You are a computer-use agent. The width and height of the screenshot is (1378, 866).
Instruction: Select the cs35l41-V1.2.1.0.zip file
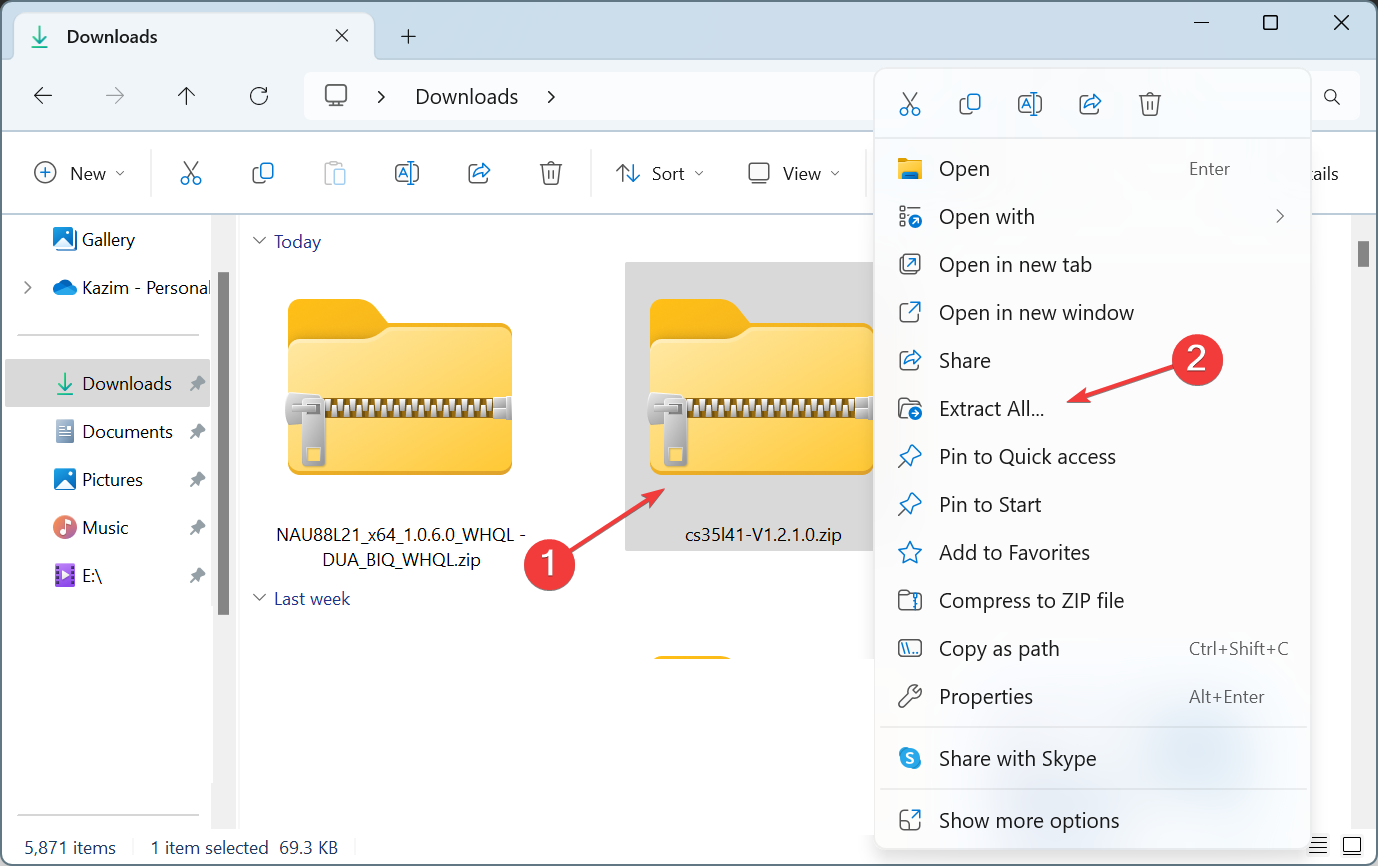pos(749,407)
